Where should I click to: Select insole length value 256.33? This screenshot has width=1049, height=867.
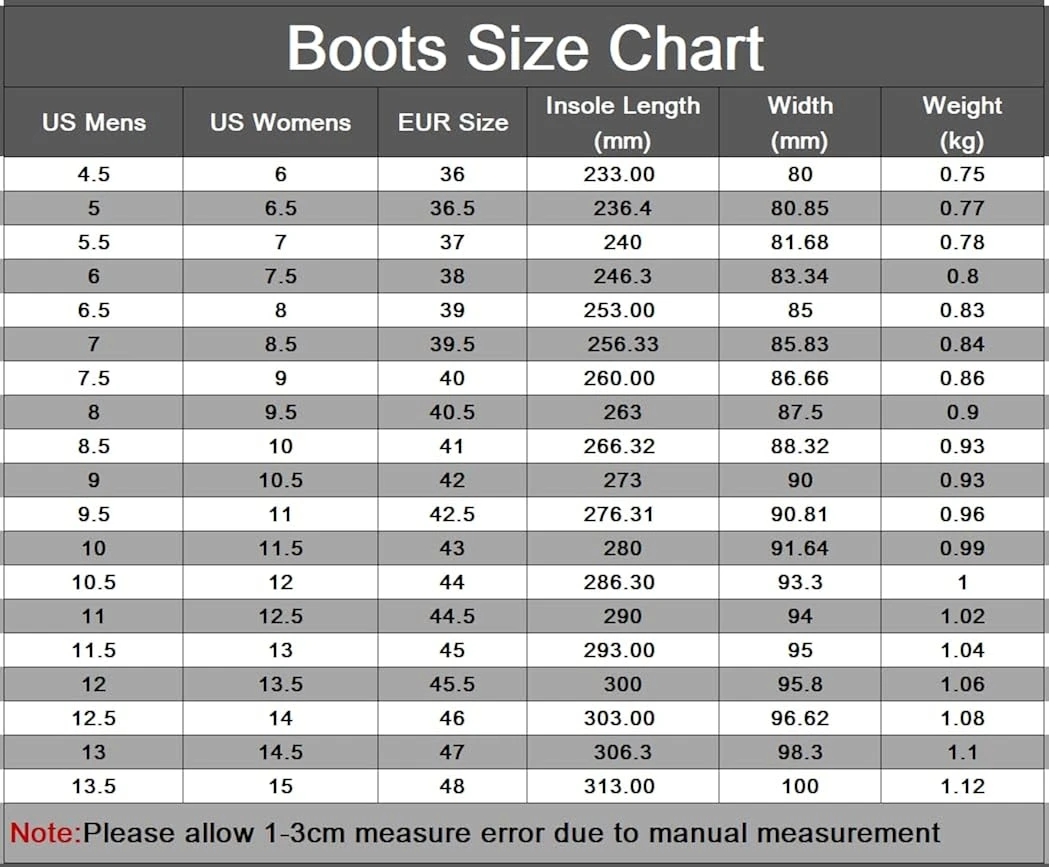[622, 344]
